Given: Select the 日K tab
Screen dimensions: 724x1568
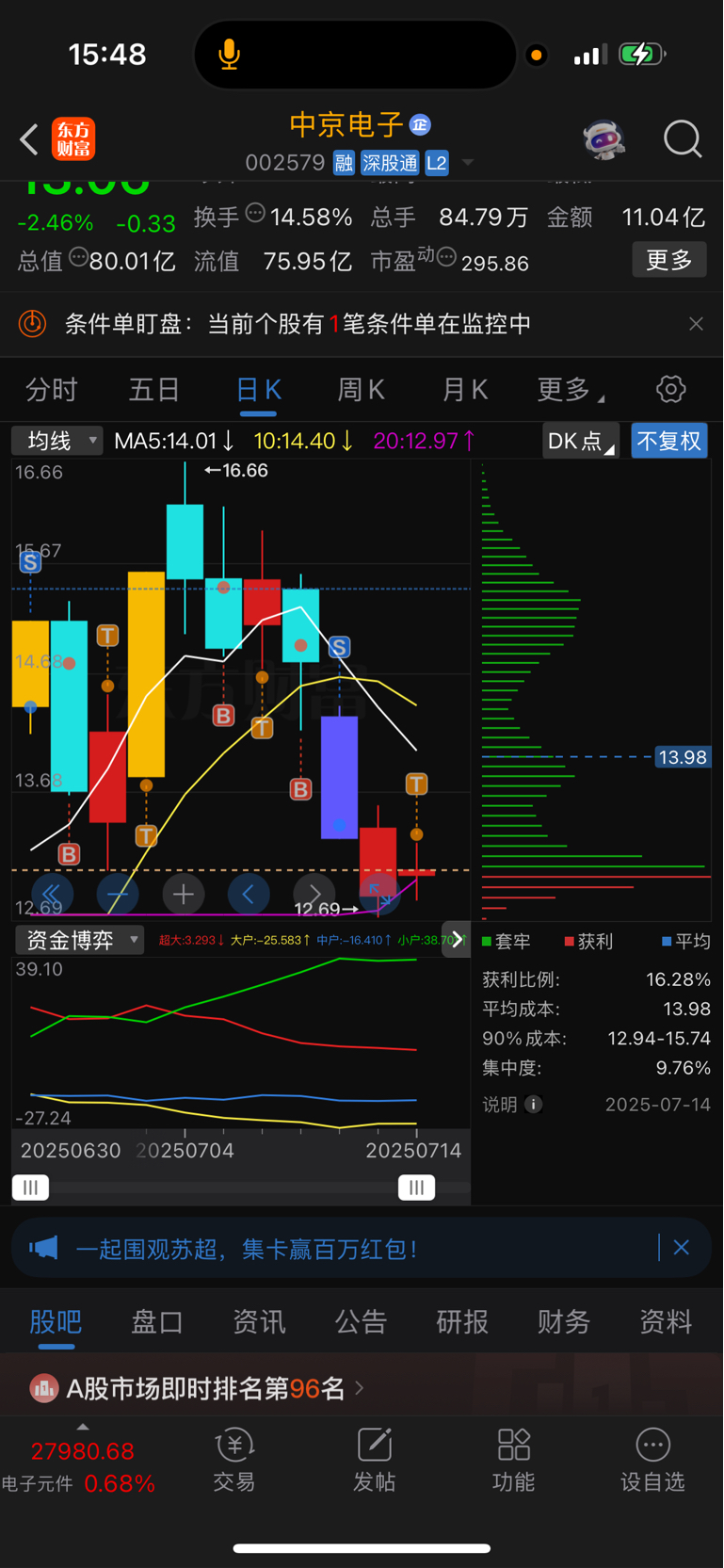Looking at the screenshot, I should [x=258, y=389].
